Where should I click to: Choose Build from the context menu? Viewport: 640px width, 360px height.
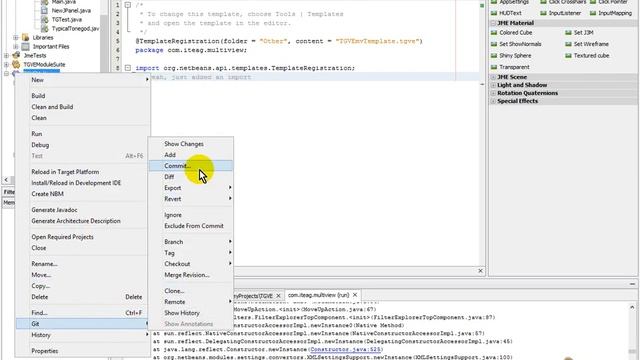point(83,96)
